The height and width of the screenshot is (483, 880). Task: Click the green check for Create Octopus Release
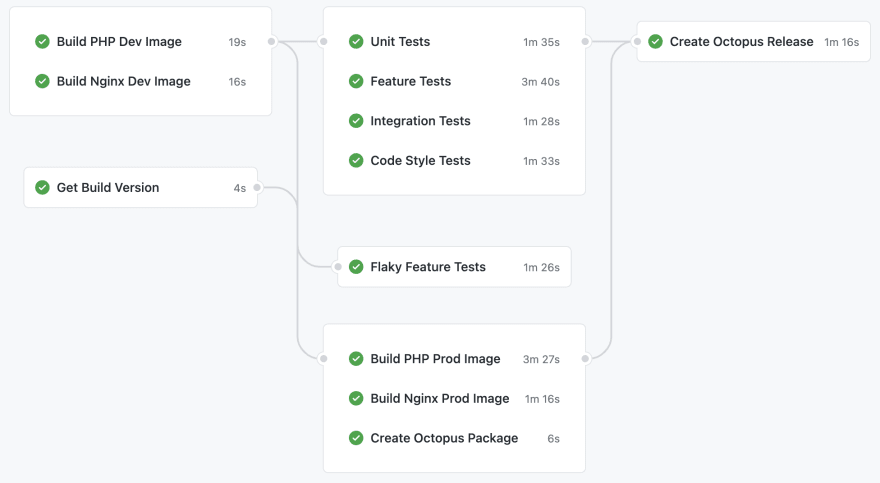(655, 42)
